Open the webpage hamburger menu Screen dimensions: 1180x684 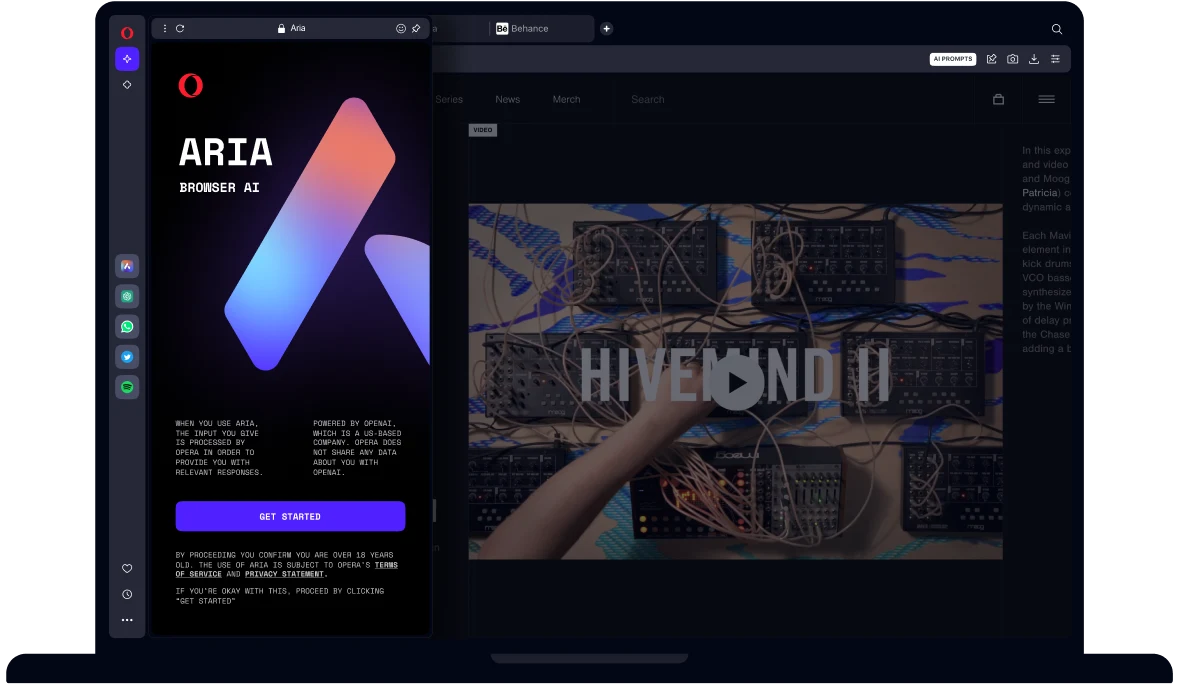tap(1046, 99)
